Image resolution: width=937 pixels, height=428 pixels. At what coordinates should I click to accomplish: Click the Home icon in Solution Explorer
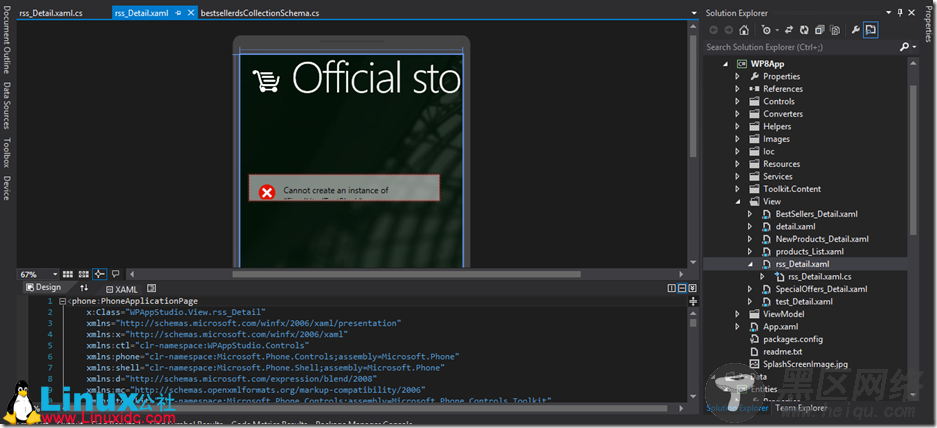(x=743, y=30)
